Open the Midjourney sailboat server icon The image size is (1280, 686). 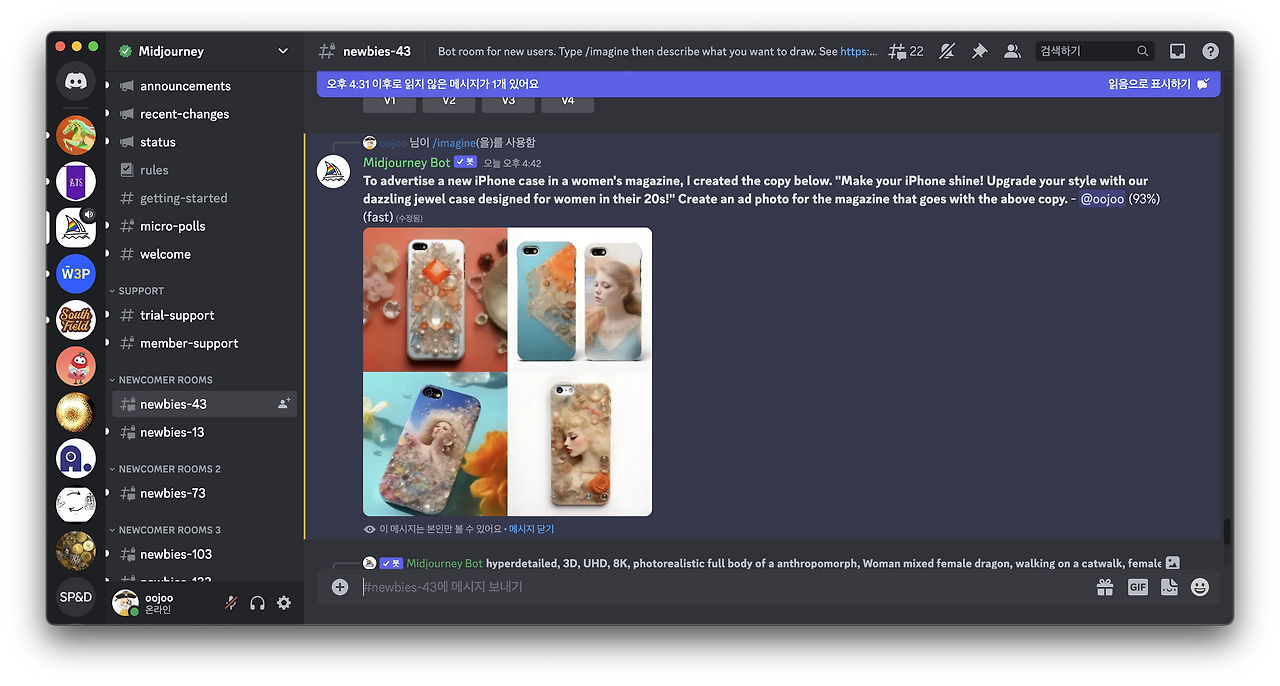point(76,227)
